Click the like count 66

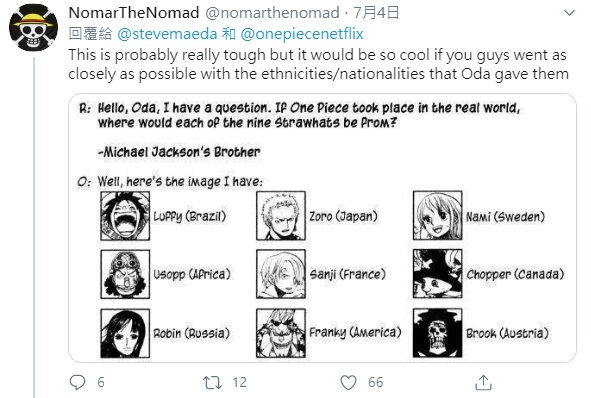click(375, 383)
